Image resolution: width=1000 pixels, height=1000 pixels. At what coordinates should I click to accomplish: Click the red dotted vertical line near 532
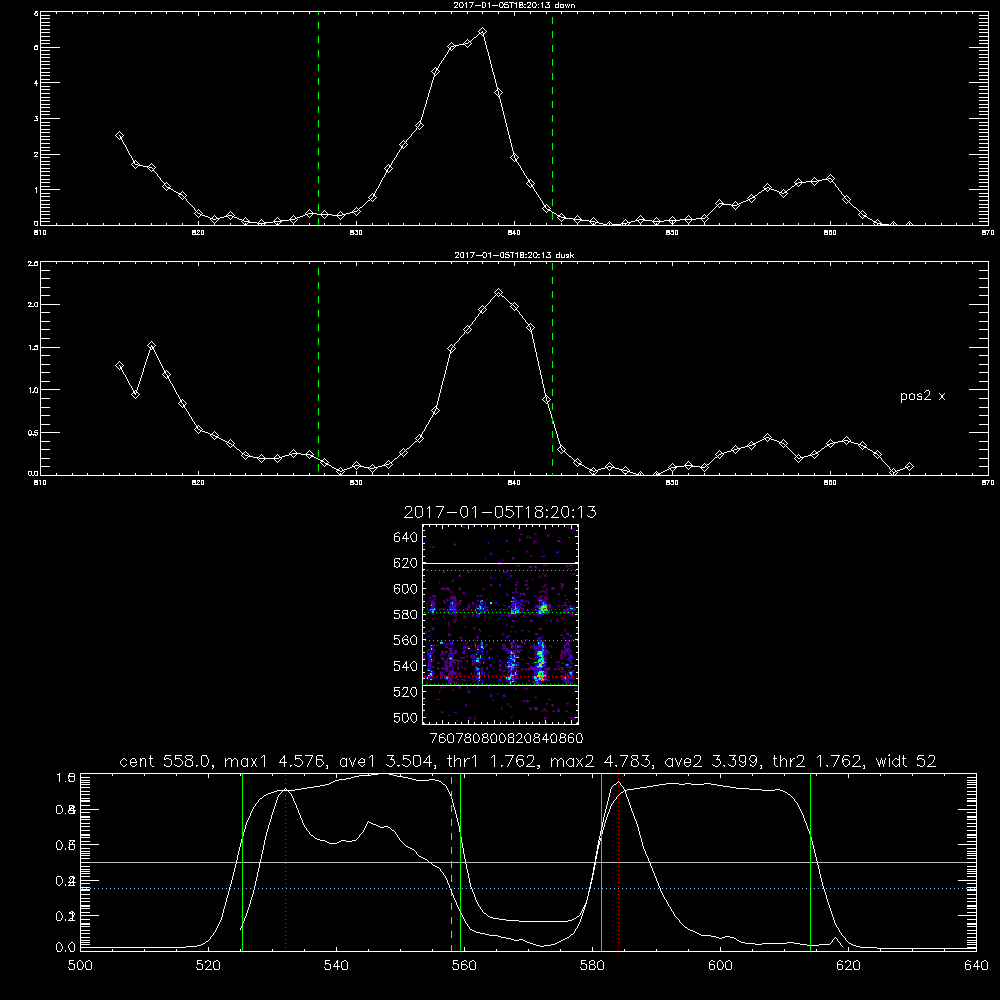pos(286,861)
